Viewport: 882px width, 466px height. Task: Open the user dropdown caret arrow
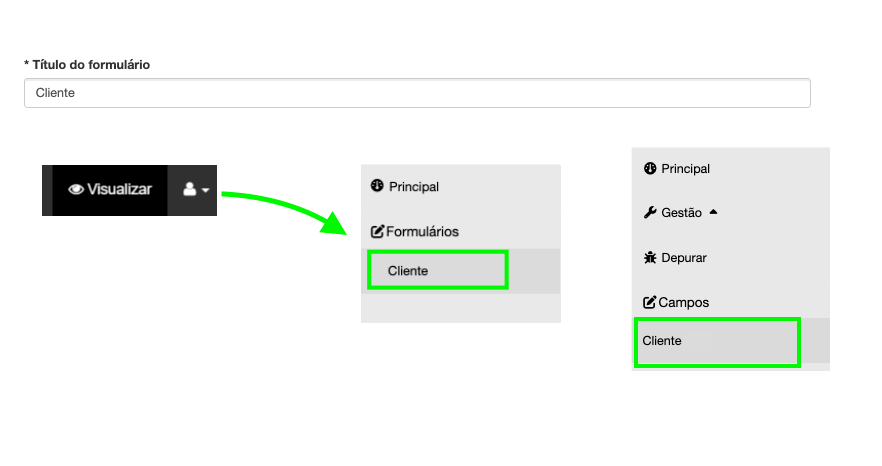205,190
